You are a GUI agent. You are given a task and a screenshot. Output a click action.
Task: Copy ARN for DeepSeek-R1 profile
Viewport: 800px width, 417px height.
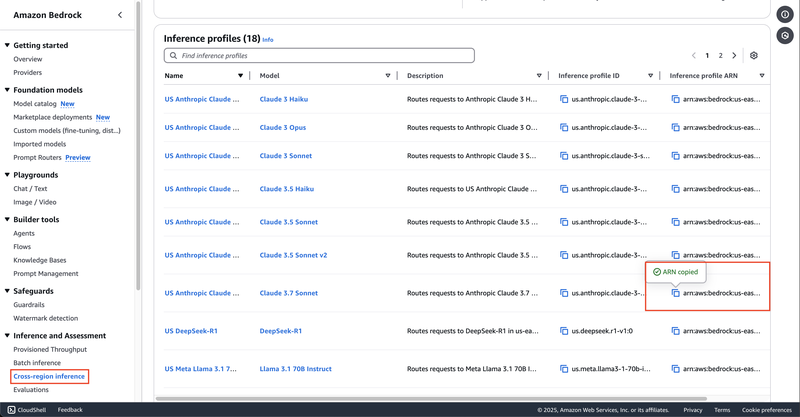tap(676, 331)
